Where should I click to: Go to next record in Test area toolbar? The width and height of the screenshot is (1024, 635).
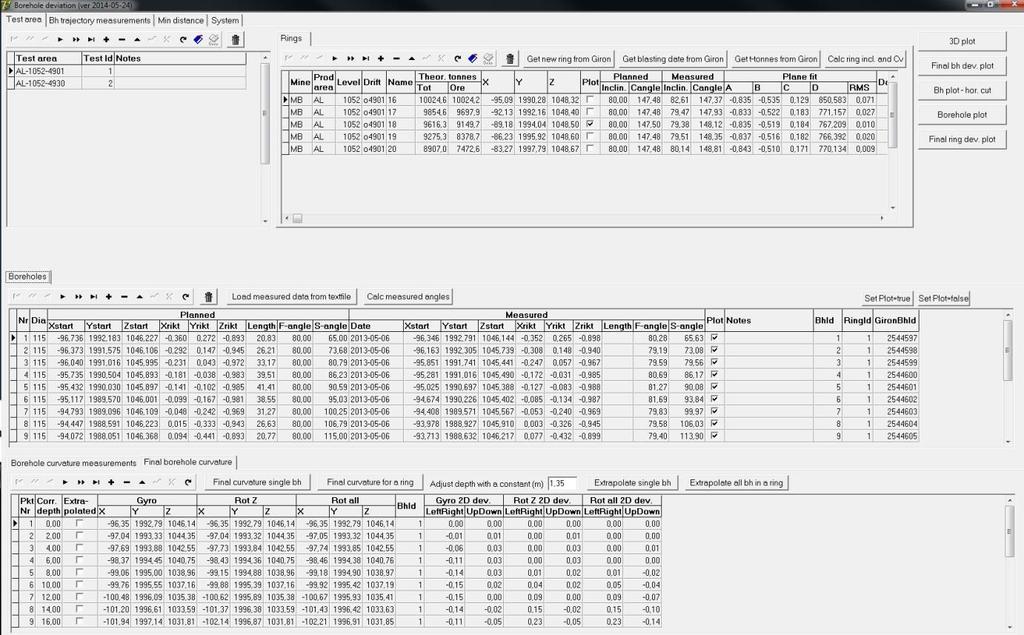click(61, 40)
